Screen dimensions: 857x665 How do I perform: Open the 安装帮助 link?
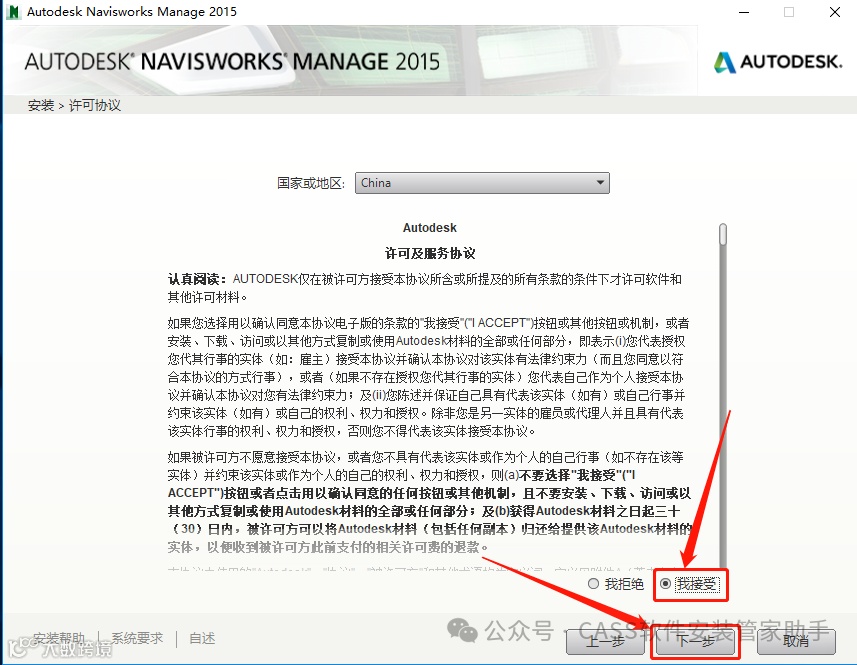click(58, 638)
